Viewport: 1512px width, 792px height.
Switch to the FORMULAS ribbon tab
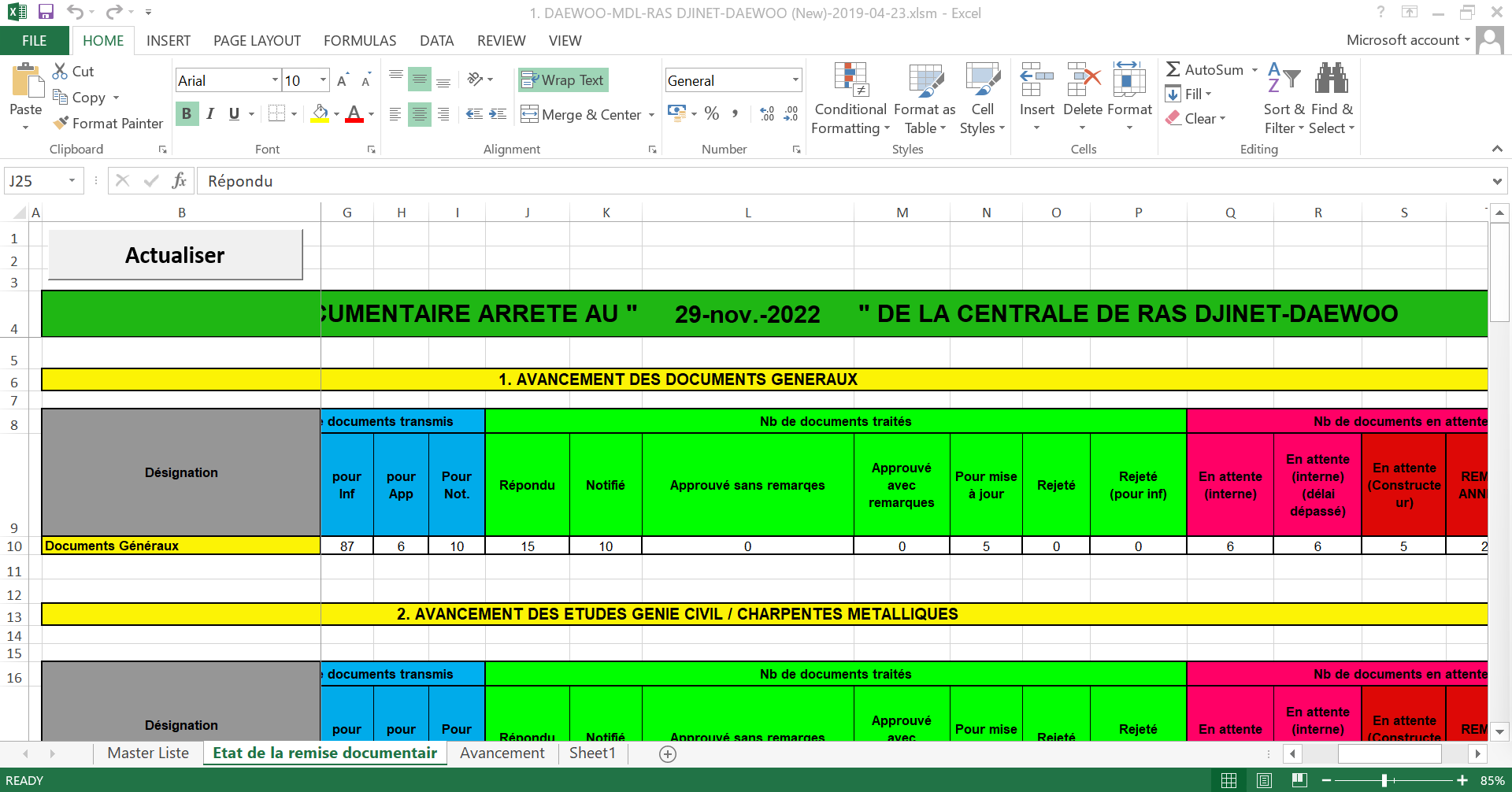tap(360, 40)
